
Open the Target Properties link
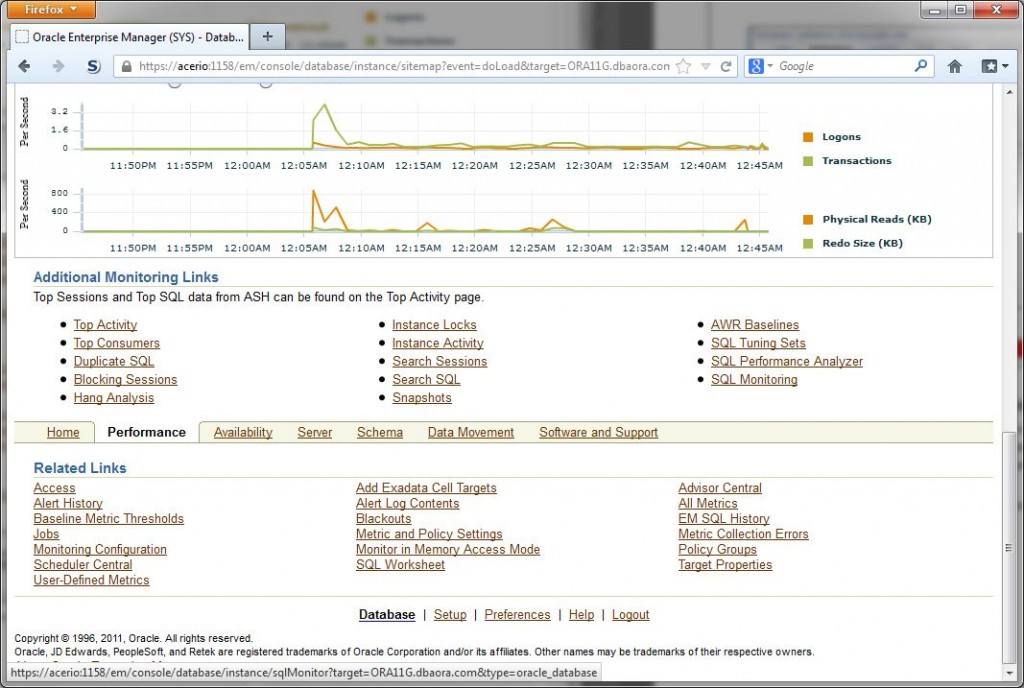[725, 565]
